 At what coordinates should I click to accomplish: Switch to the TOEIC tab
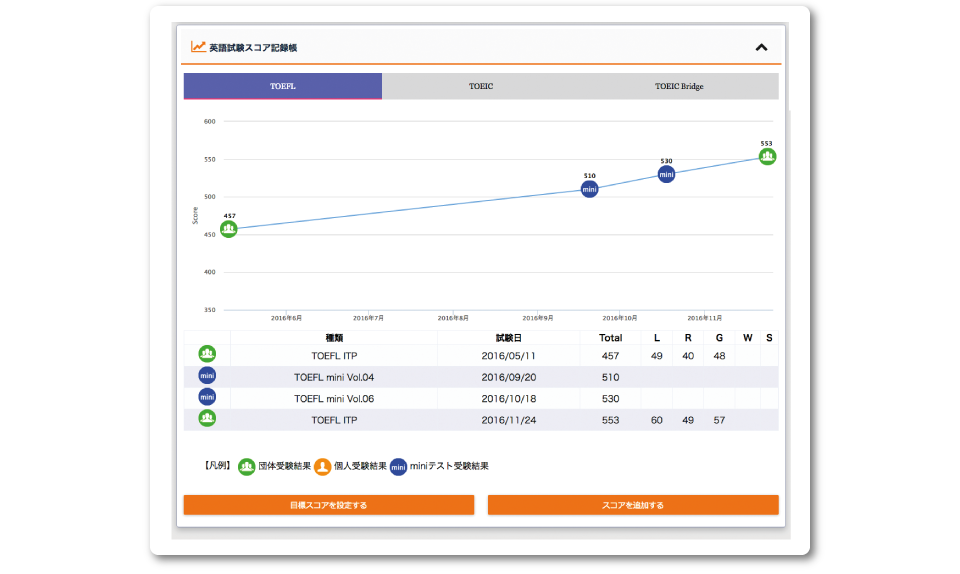click(x=481, y=86)
